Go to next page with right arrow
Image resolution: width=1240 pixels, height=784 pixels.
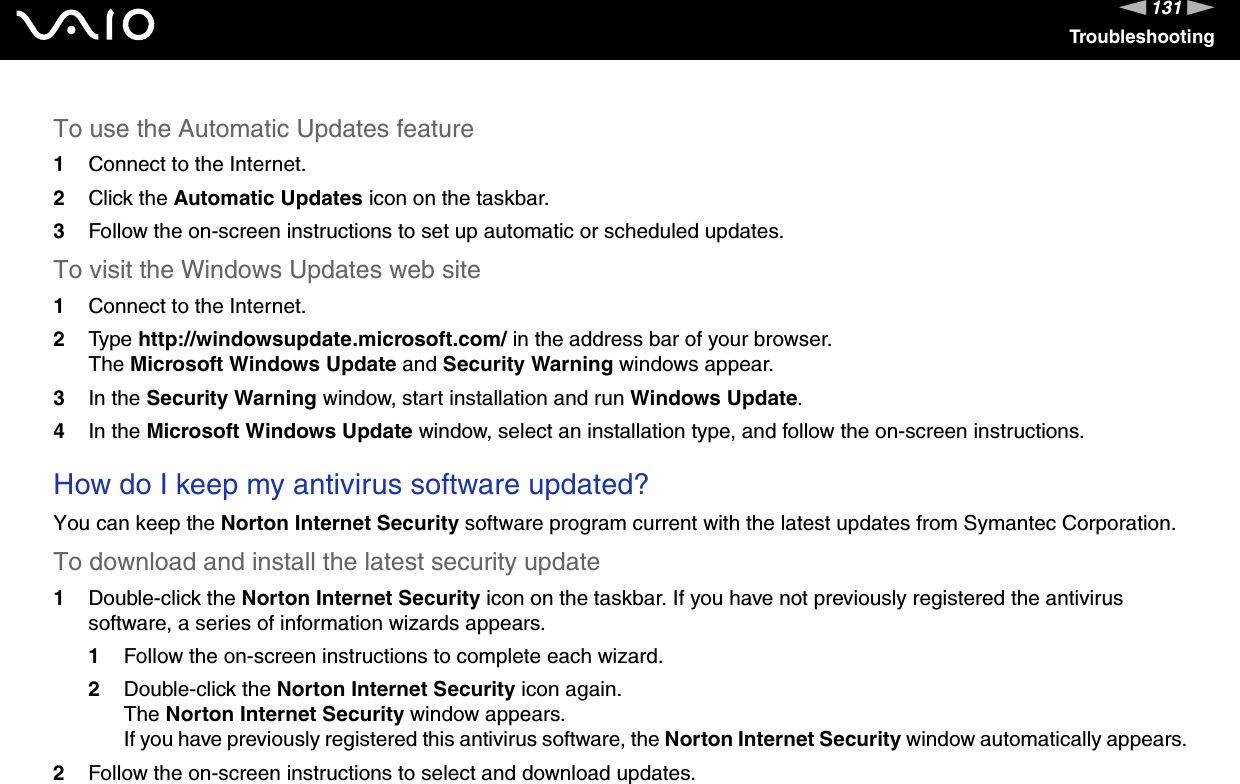[x=1201, y=9]
